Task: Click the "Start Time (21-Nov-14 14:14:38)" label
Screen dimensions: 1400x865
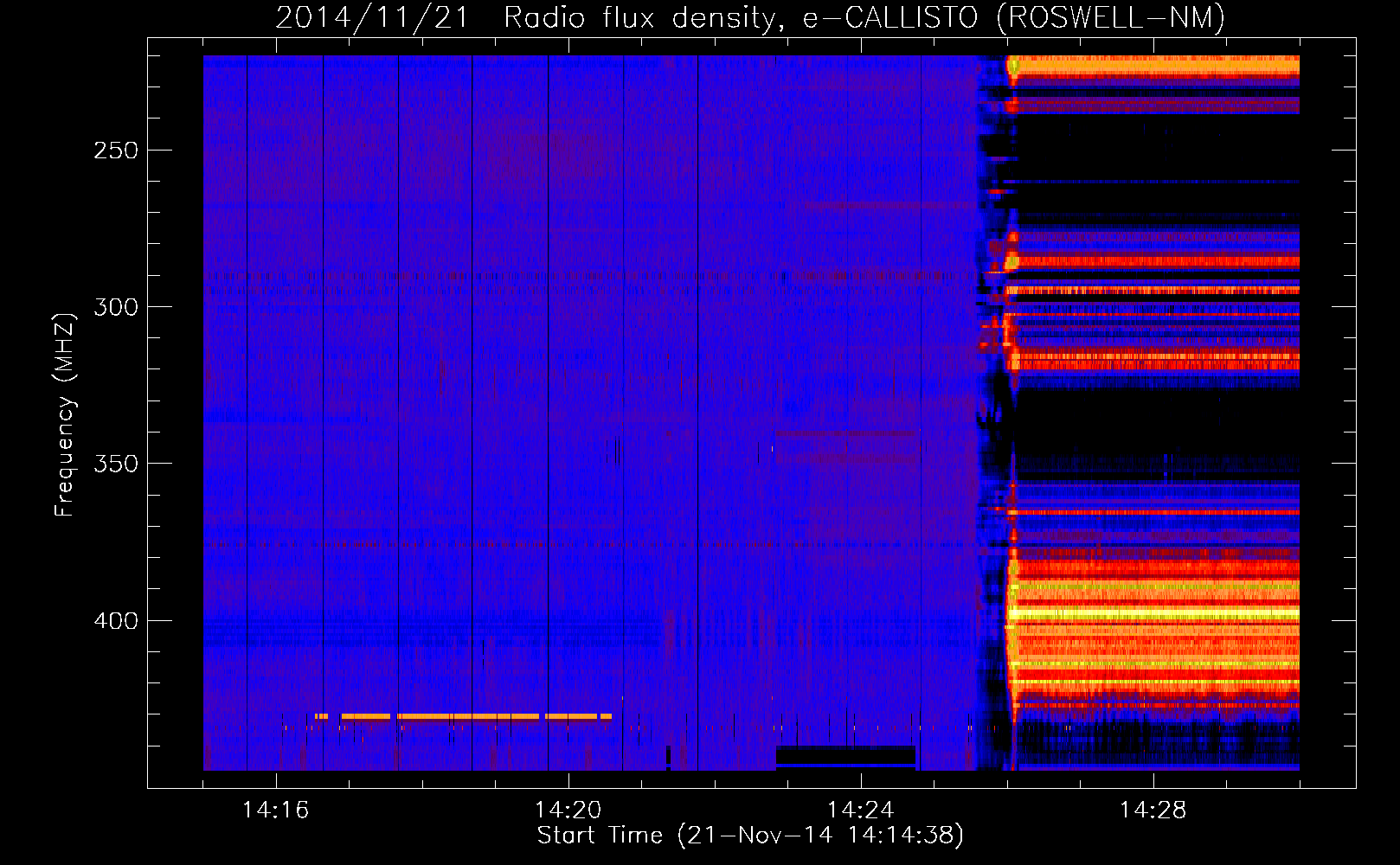Action: pos(750,836)
